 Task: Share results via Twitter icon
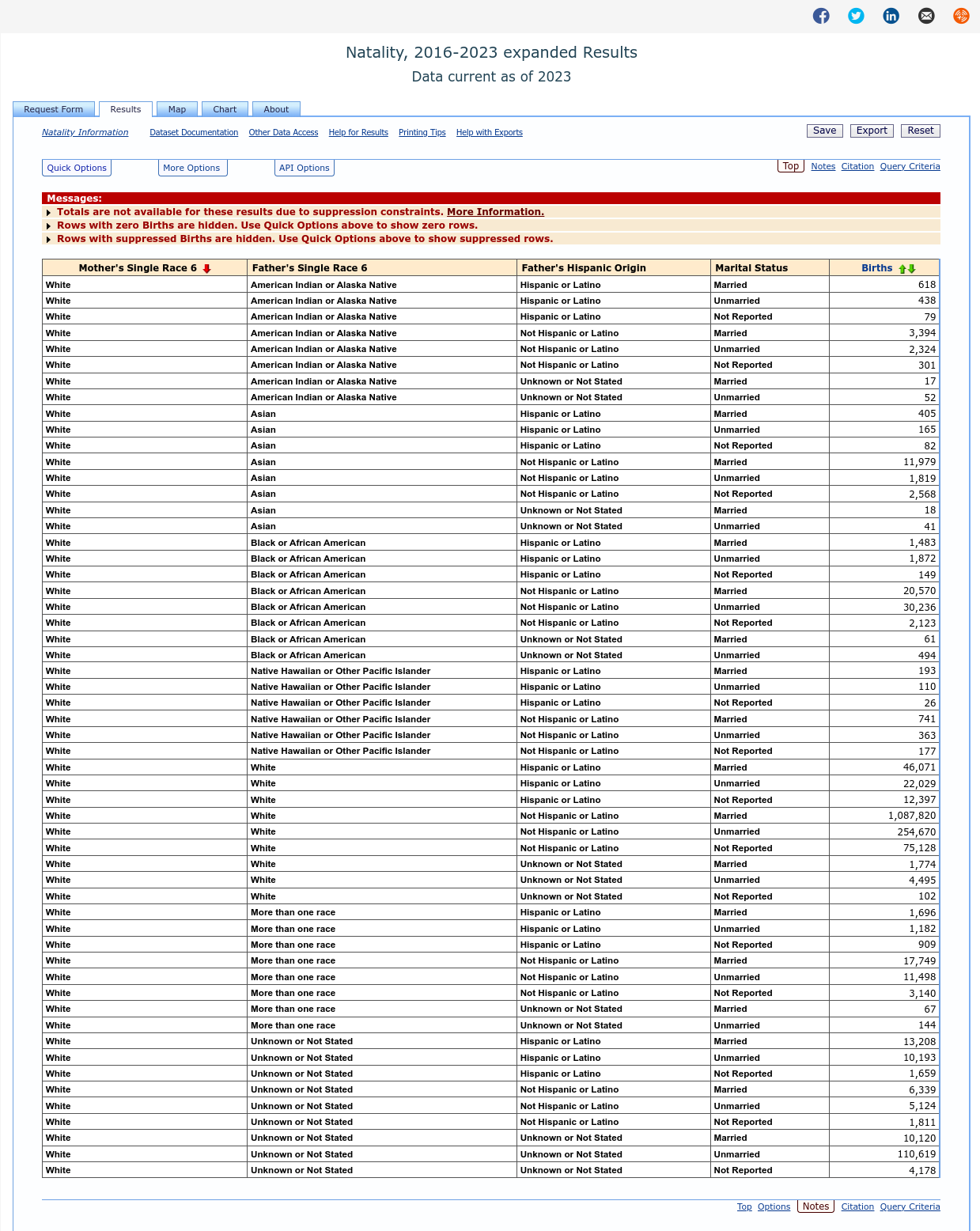(x=856, y=16)
